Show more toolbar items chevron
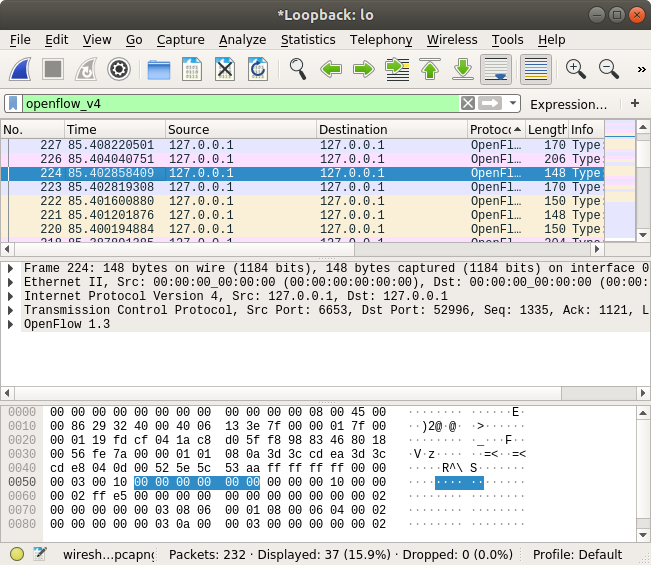651x565 pixels. point(641,69)
